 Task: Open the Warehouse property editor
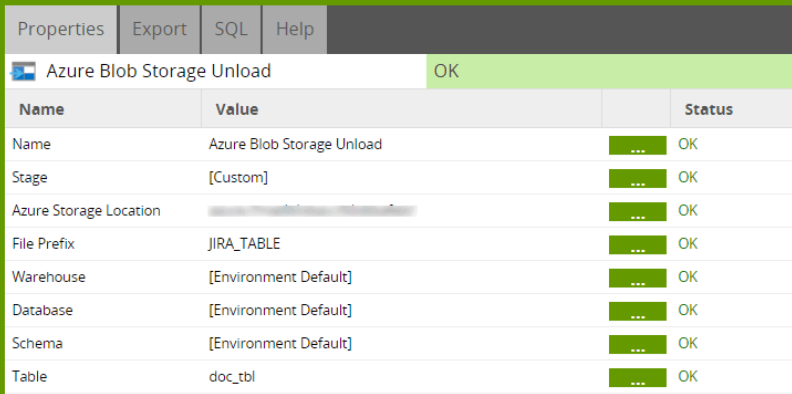[x=637, y=278]
